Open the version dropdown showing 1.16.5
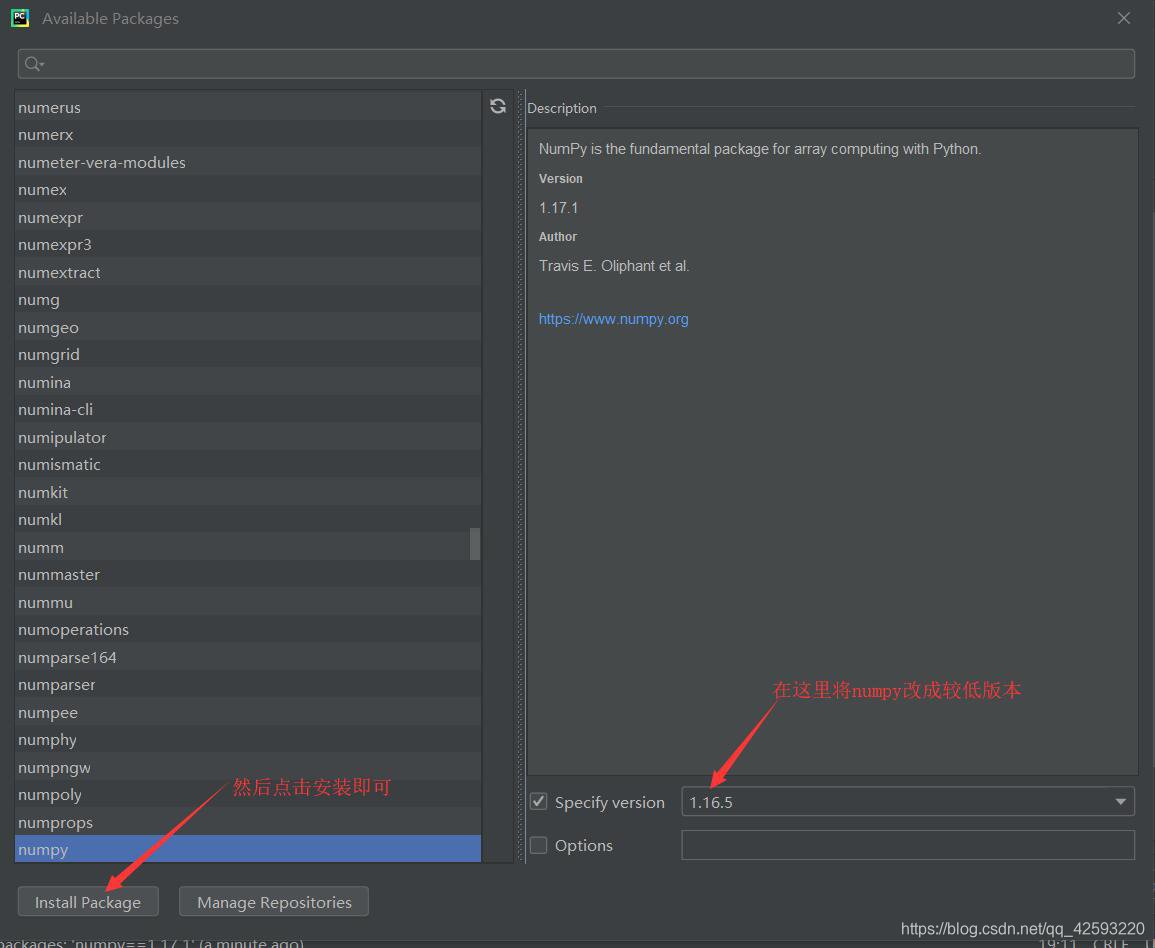1155x948 pixels. pos(908,801)
